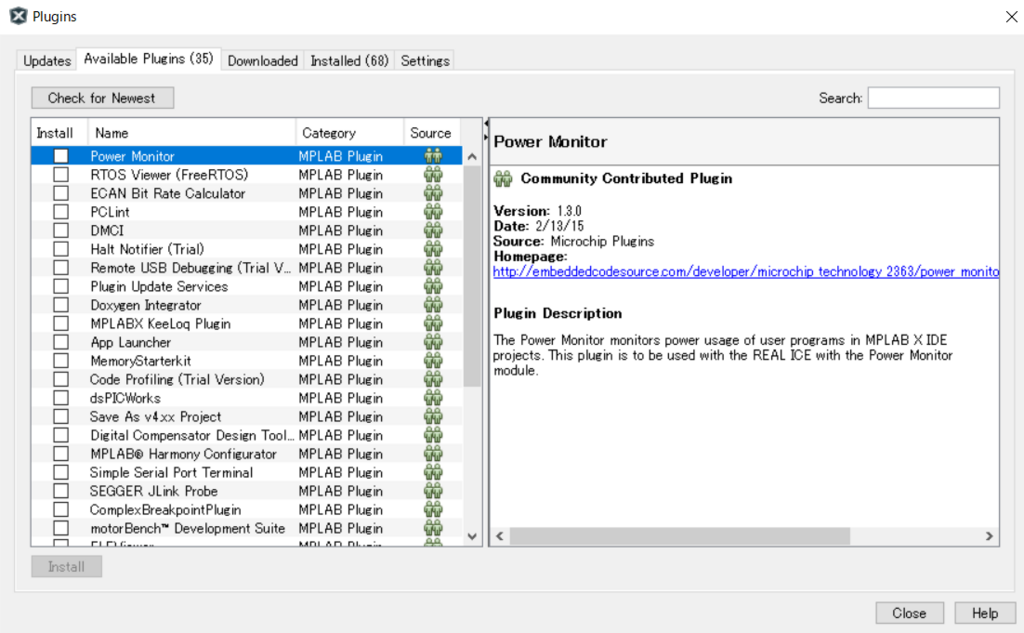Click source icon in DMCI row
1024x633 pixels.
433,231
